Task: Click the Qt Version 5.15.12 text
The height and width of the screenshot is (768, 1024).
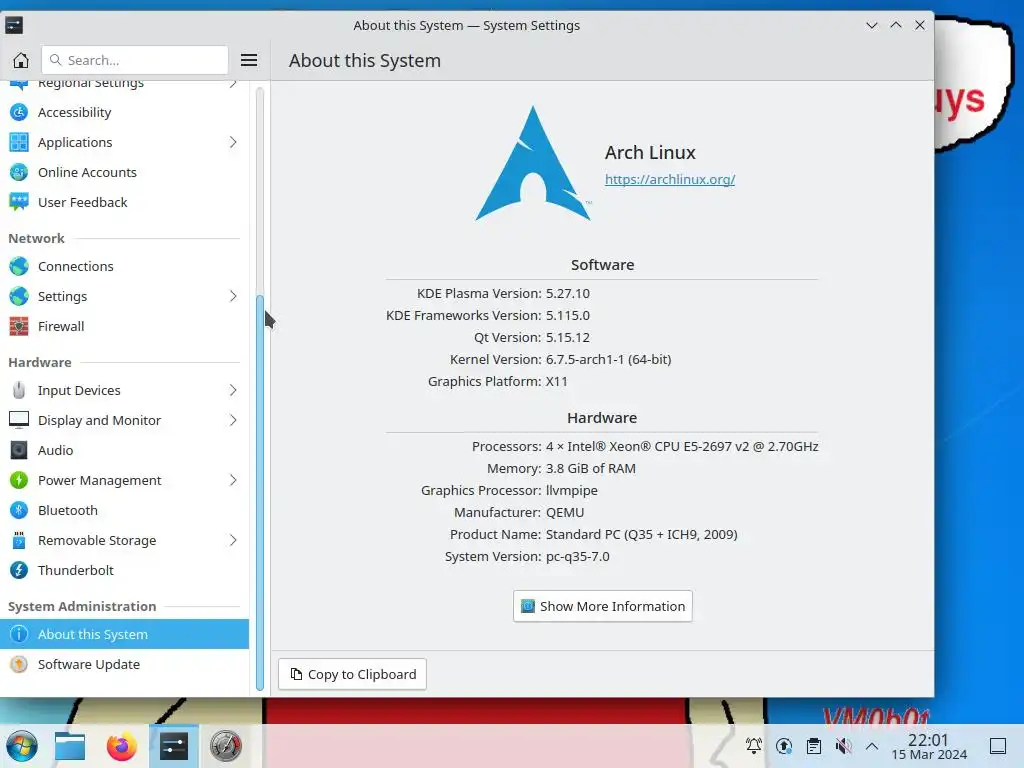Action: 532,337
